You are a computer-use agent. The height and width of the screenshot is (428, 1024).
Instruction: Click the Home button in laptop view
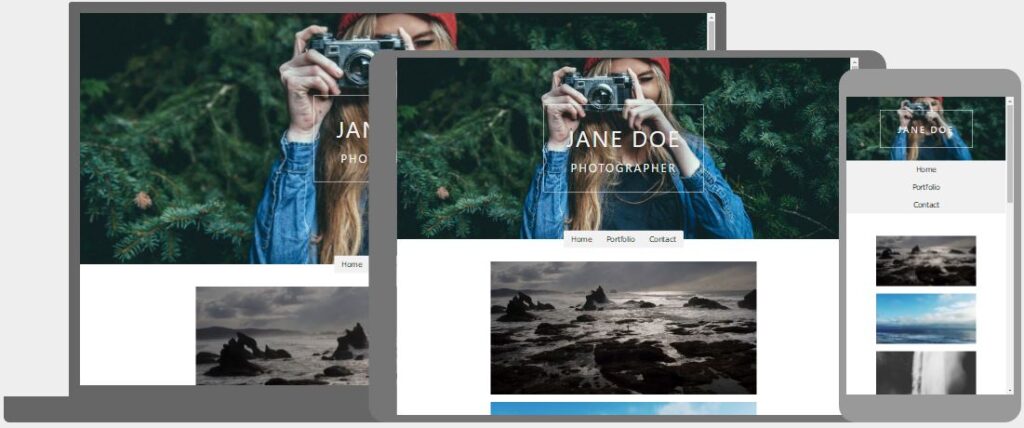click(351, 264)
